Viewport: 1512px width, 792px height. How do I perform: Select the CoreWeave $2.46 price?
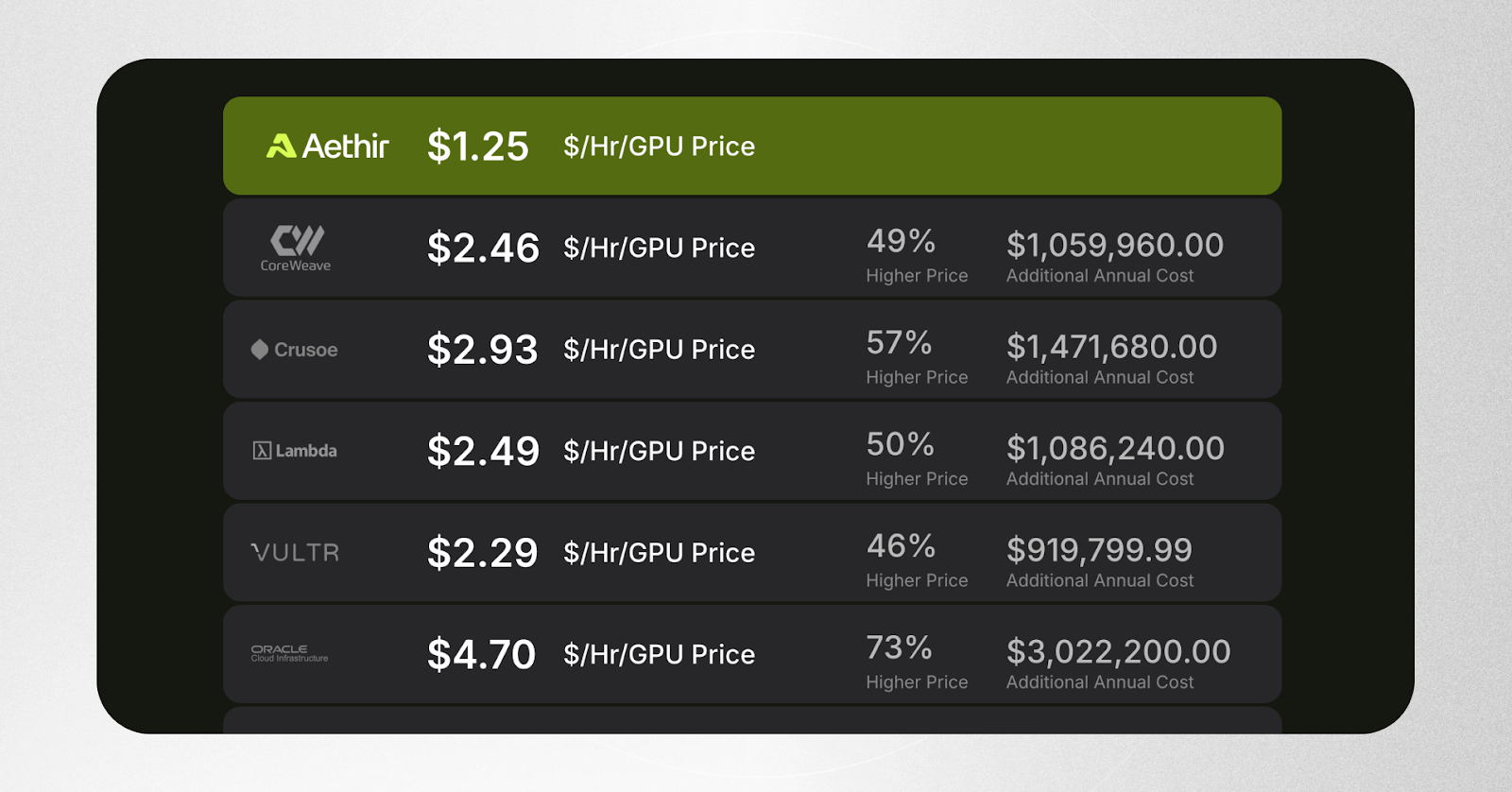[483, 248]
